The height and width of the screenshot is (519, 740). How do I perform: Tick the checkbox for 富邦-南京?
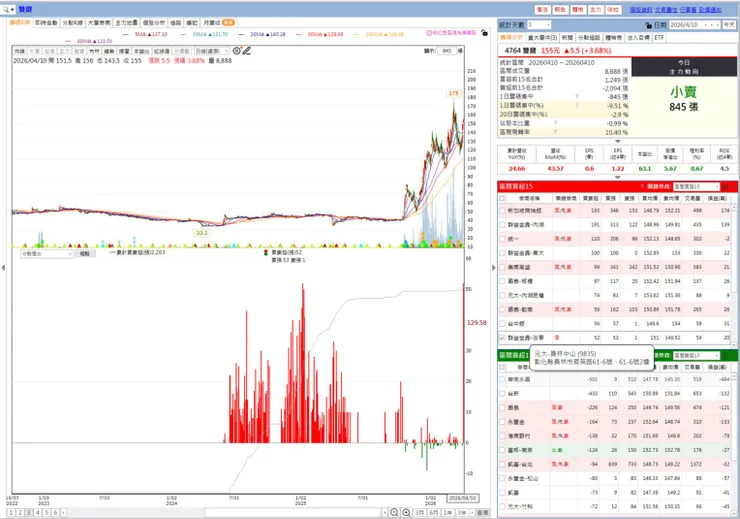(502, 450)
